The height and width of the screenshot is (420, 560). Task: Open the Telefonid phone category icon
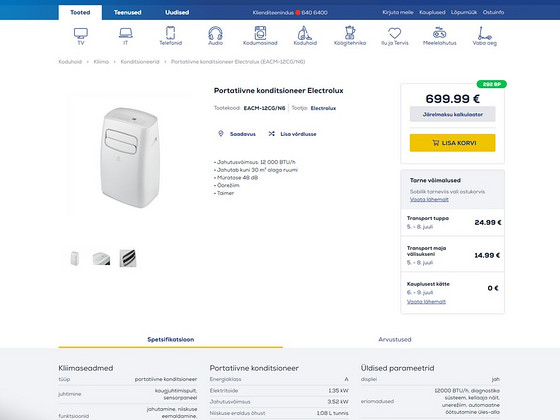coord(170,33)
